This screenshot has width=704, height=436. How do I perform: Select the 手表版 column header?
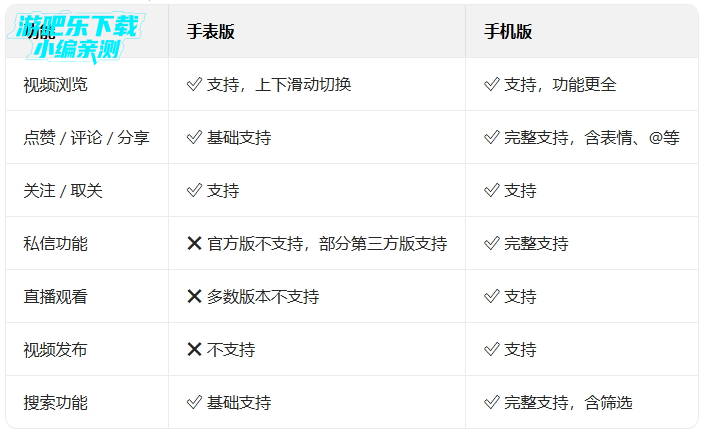tap(211, 32)
